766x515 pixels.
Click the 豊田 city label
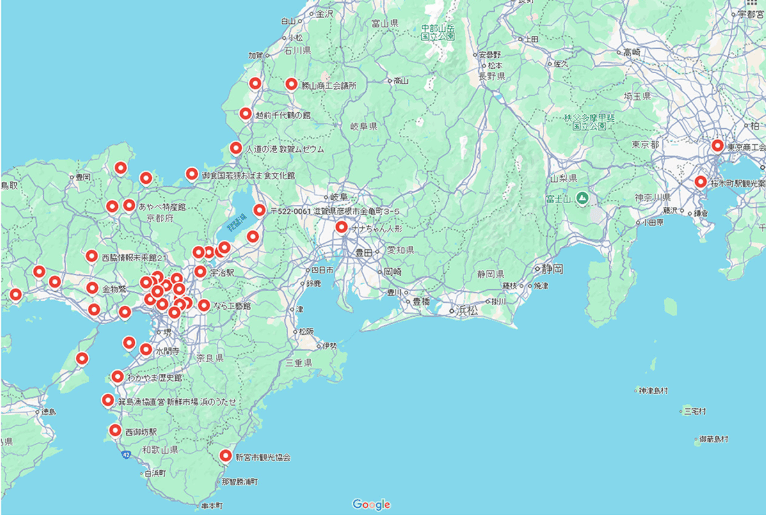click(364, 253)
